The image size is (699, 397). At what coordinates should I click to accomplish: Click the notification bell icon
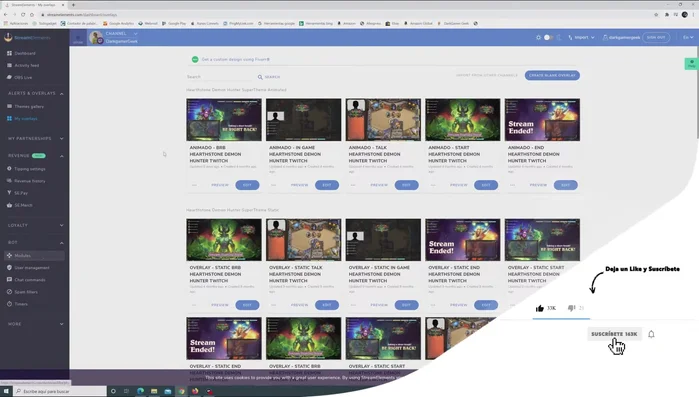651,334
